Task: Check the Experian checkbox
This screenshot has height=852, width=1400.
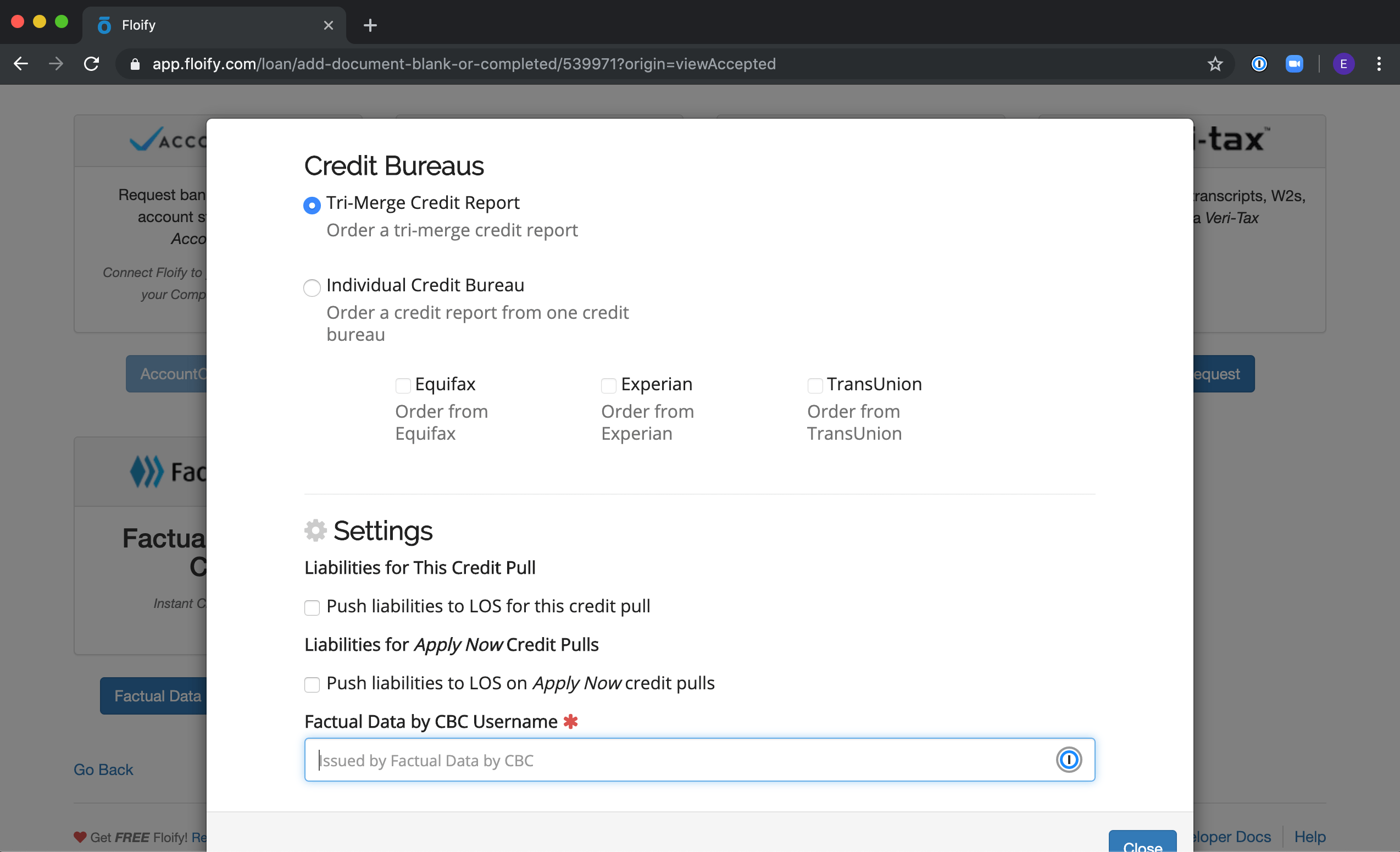Action: 609,385
